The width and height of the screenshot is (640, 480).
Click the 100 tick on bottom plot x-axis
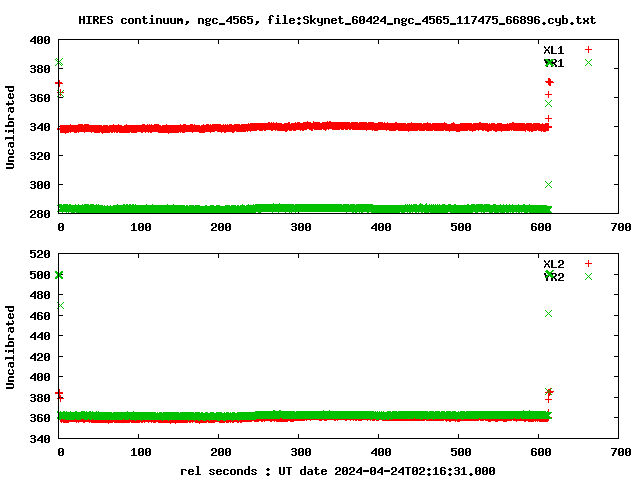click(141, 452)
